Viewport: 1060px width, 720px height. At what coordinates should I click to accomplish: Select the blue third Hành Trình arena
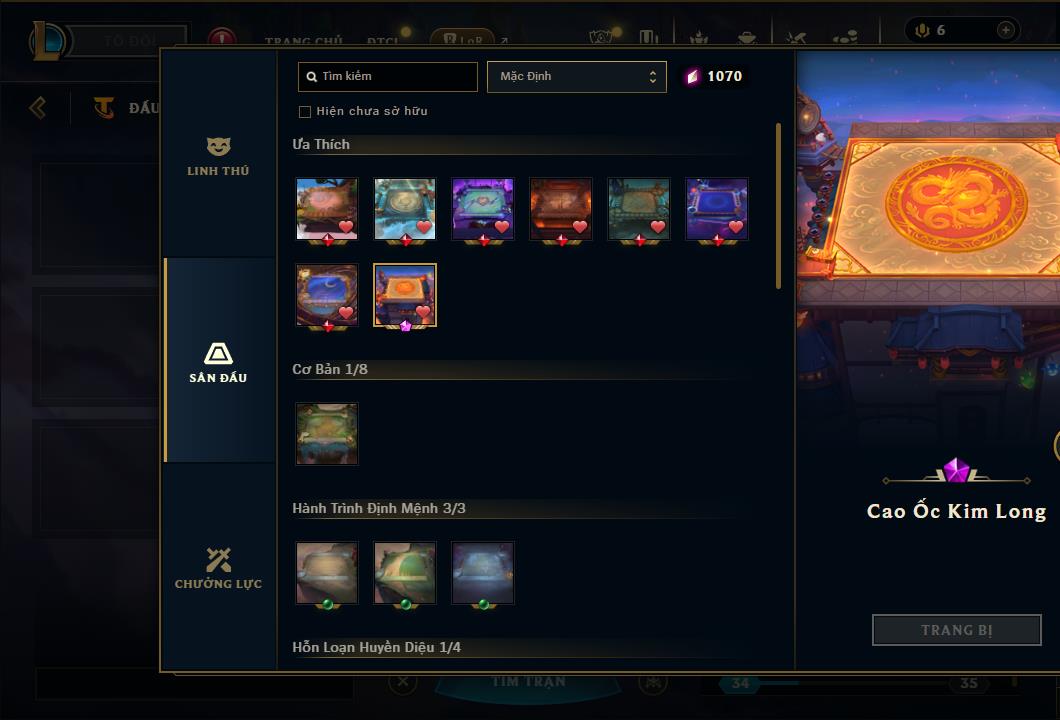[483, 573]
